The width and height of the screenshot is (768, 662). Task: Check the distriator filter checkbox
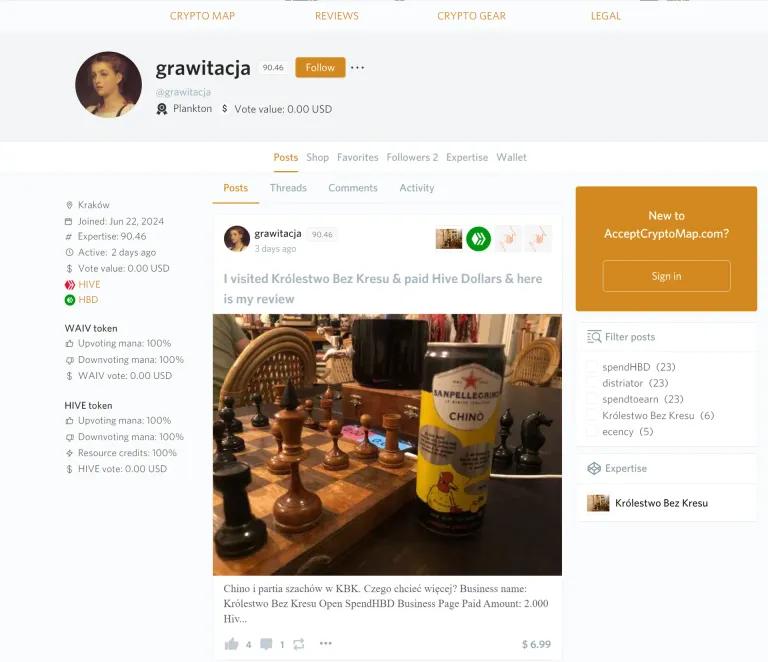click(592, 383)
